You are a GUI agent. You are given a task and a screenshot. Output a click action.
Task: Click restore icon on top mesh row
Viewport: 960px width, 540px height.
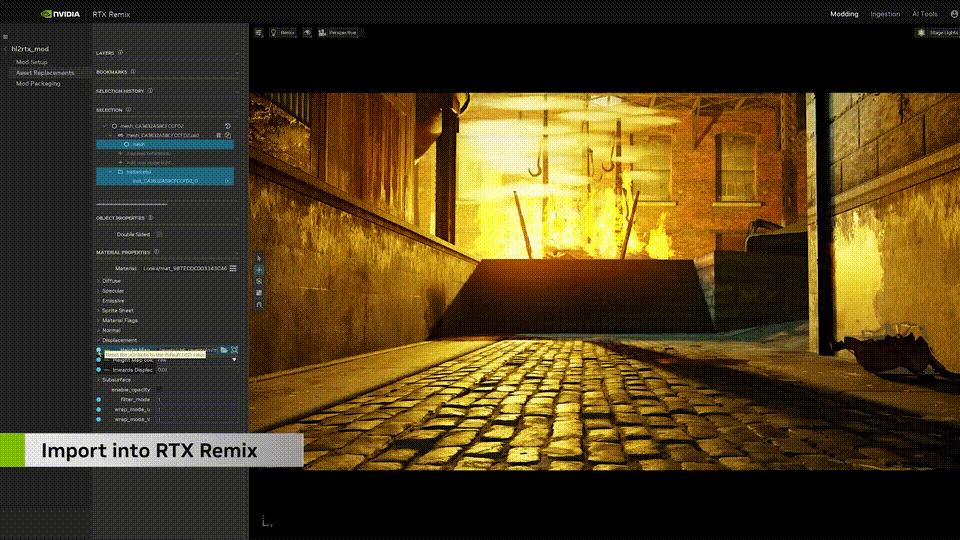[228, 126]
